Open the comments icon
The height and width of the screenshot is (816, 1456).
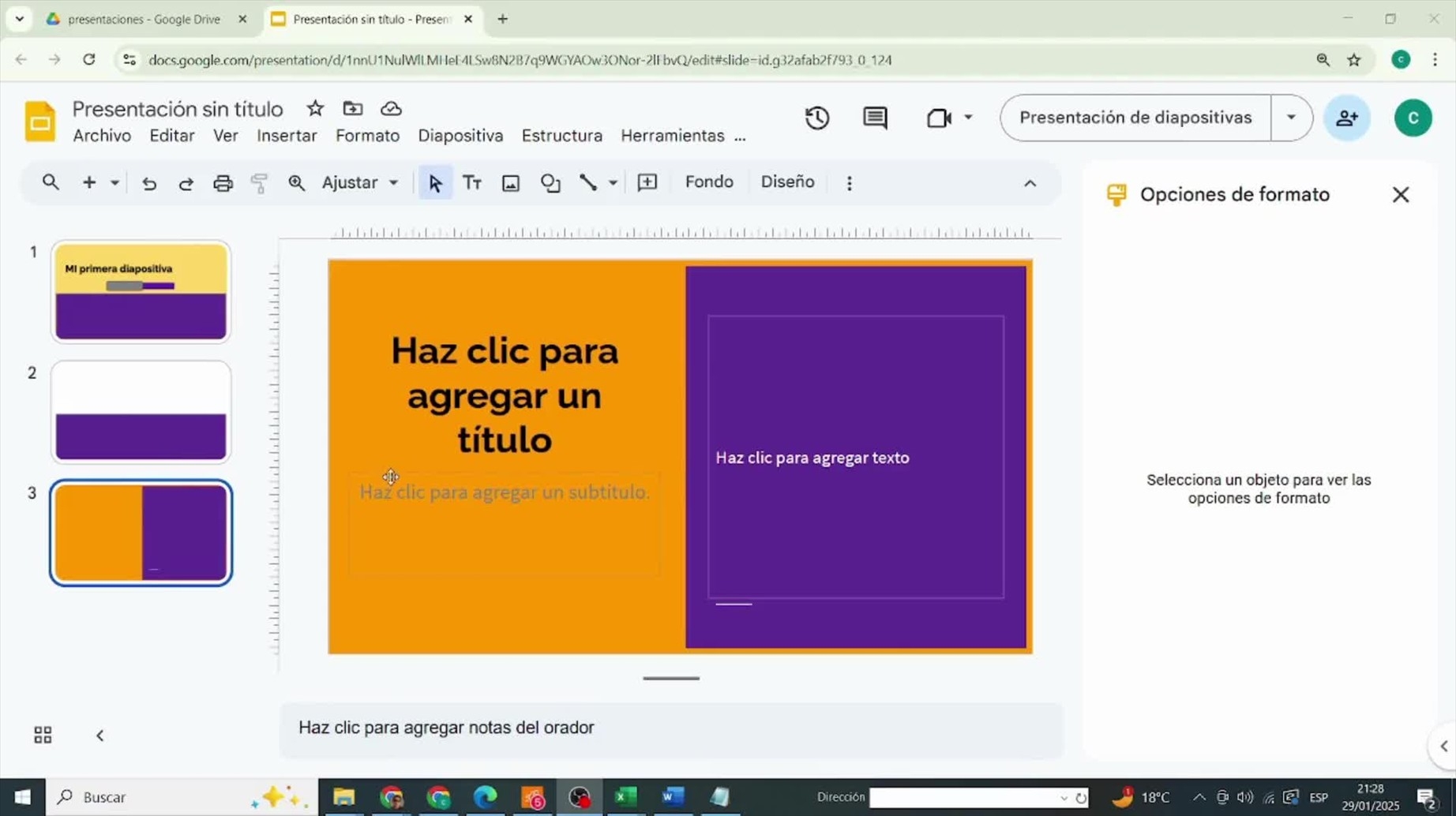(x=875, y=118)
